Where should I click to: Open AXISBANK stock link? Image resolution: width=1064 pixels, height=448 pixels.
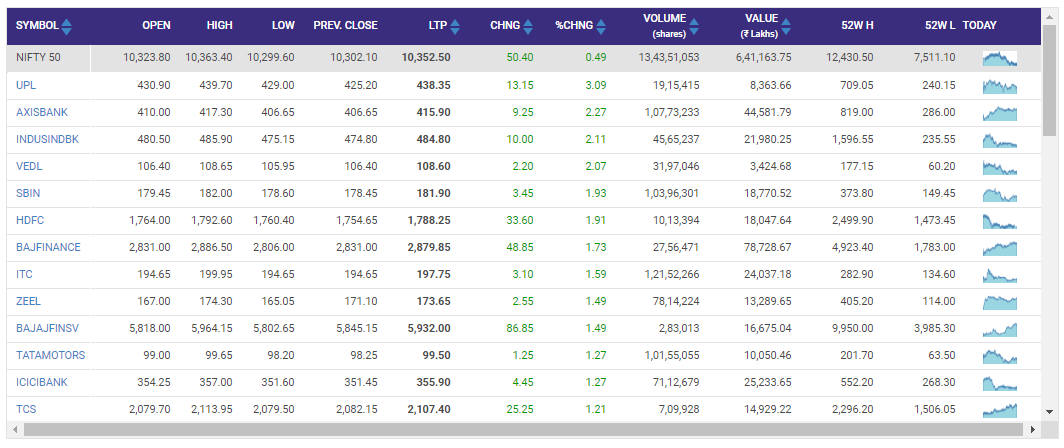[x=42, y=112]
